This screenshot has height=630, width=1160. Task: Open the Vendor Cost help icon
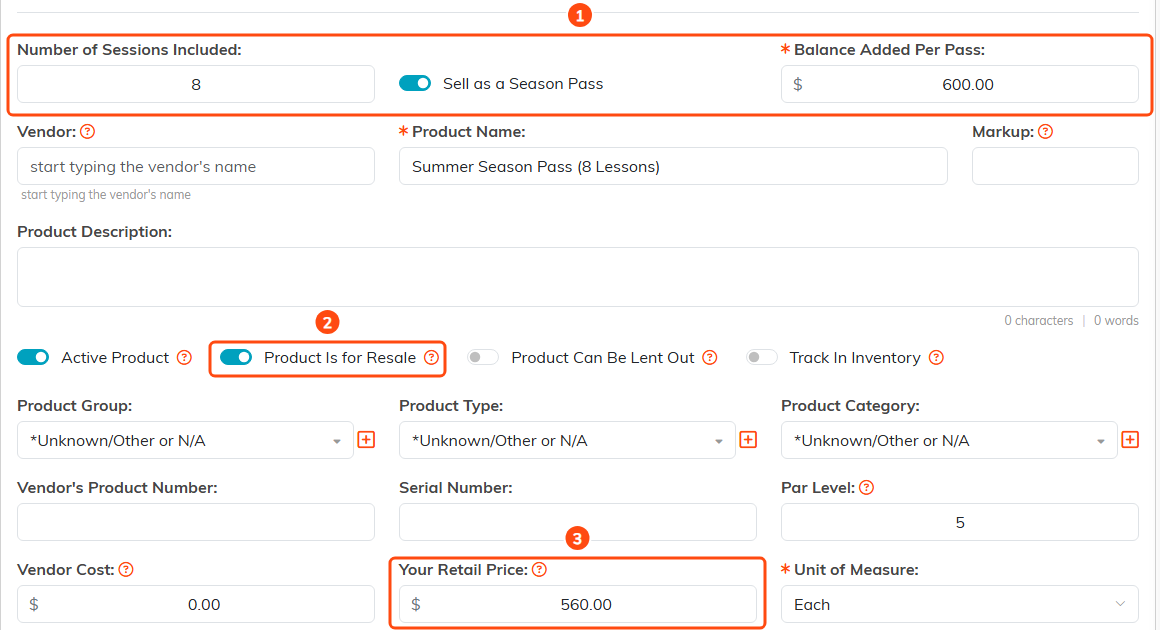[x=126, y=570]
